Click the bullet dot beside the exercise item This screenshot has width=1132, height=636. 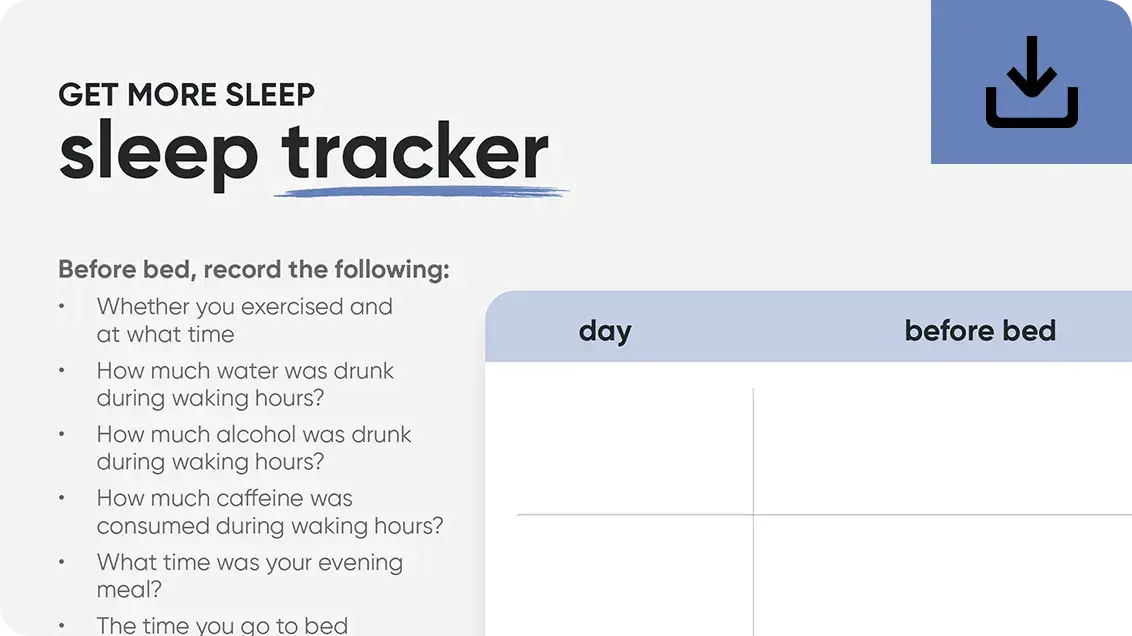62,306
